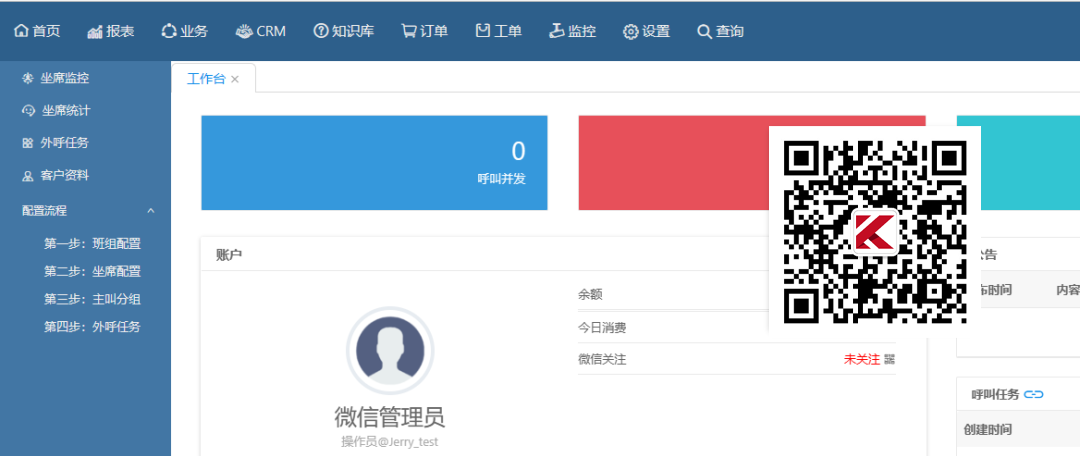Click the 账户 panel heading
Image resolution: width=1080 pixels, height=456 pixels.
coord(229,255)
